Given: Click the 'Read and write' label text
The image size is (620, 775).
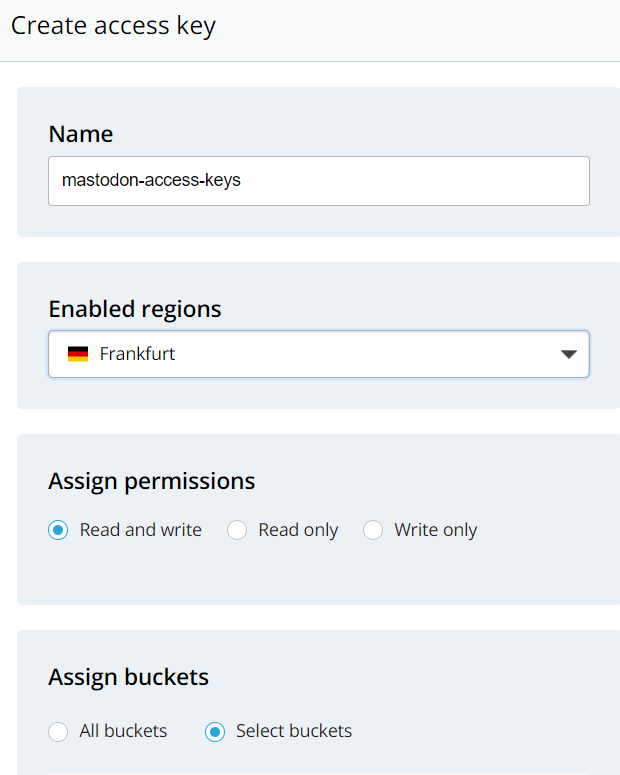Looking at the screenshot, I should tap(140, 530).
